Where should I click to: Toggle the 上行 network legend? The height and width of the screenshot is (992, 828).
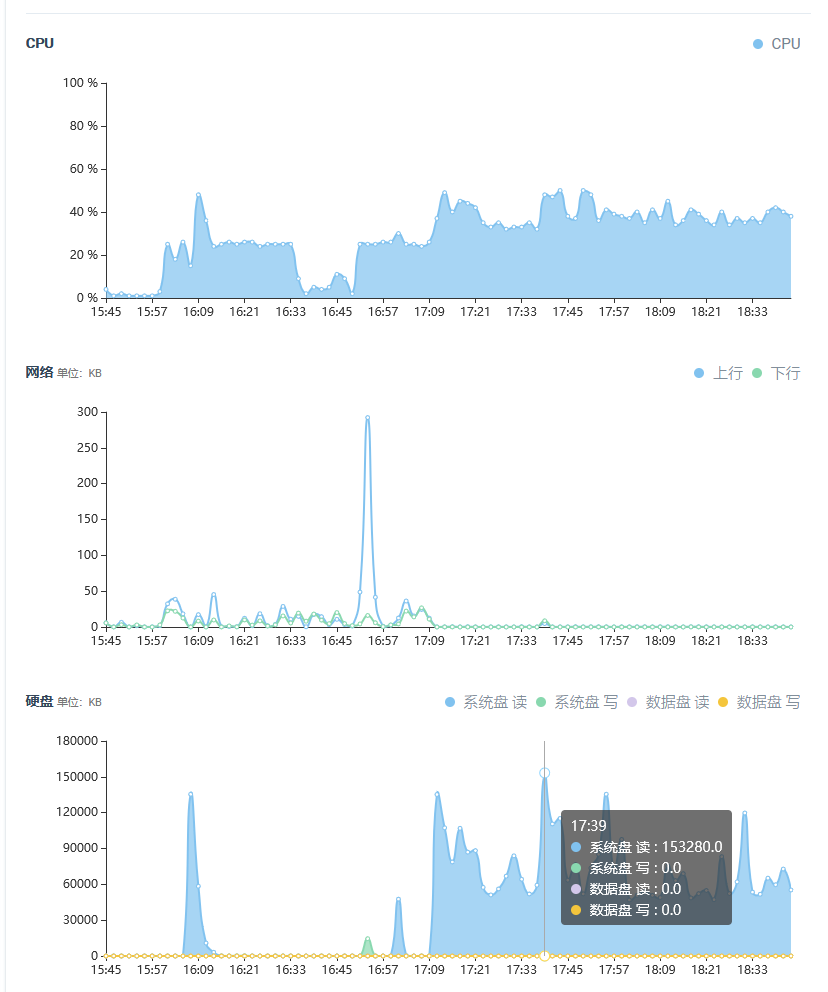[x=718, y=373]
